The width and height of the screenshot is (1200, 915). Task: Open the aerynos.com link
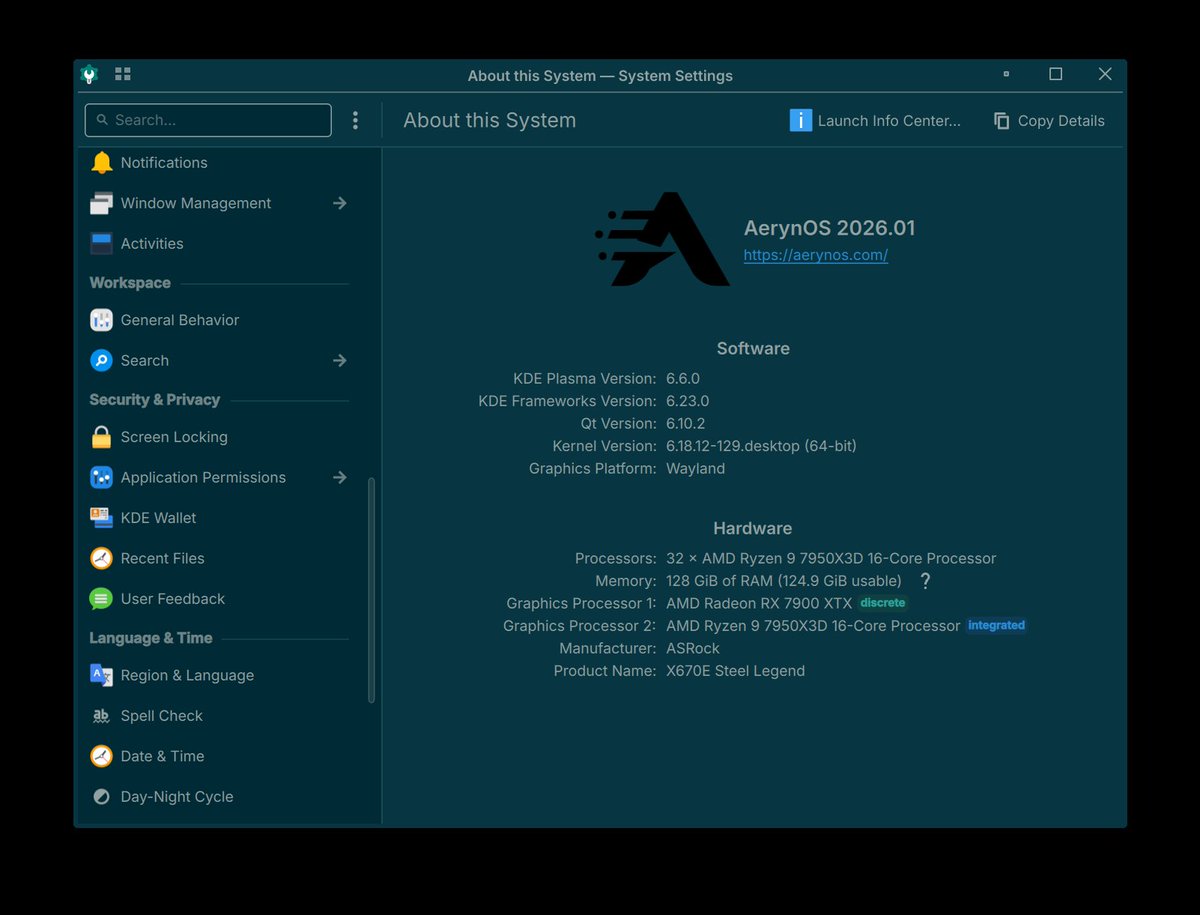816,255
